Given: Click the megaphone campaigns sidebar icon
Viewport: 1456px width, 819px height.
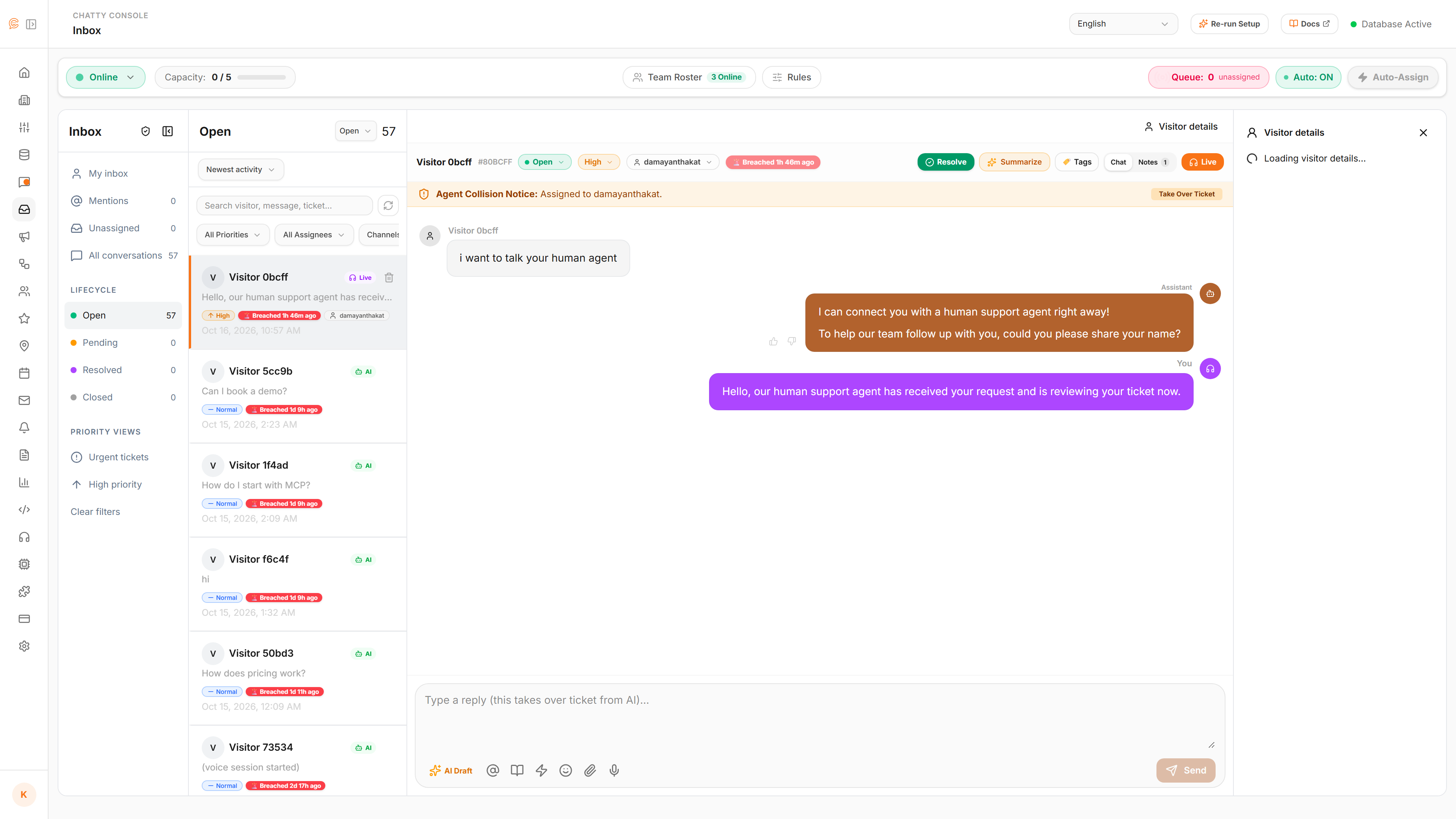Looking at the screenshot, I should (x=24, y=237).
